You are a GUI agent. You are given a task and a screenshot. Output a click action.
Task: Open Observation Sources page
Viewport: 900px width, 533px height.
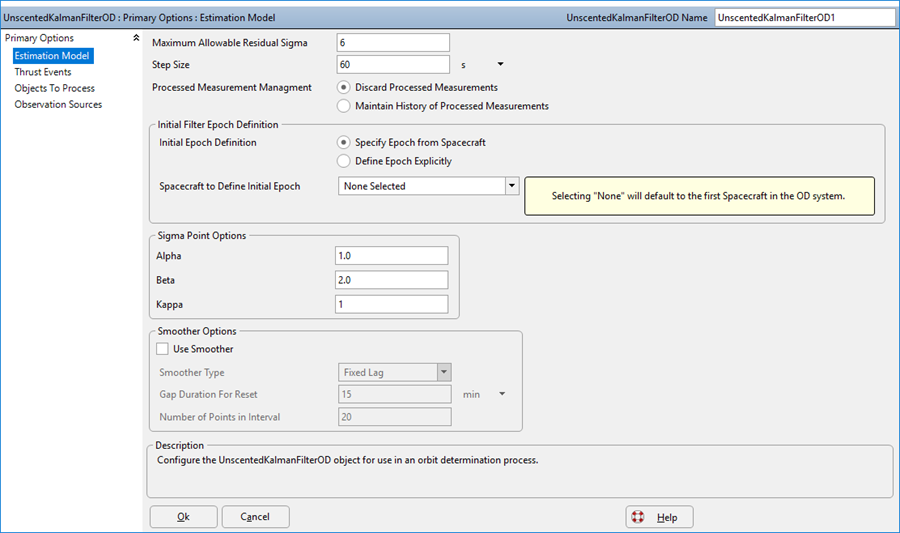click(x=58, y=104)
